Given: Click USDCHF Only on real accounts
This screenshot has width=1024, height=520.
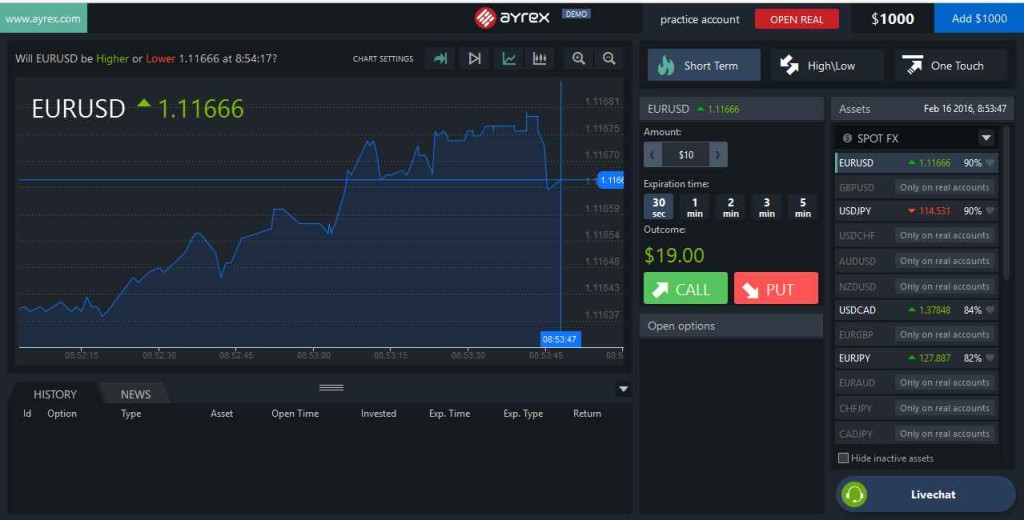Looking at the screenshot, I should [x=944, y=235].
